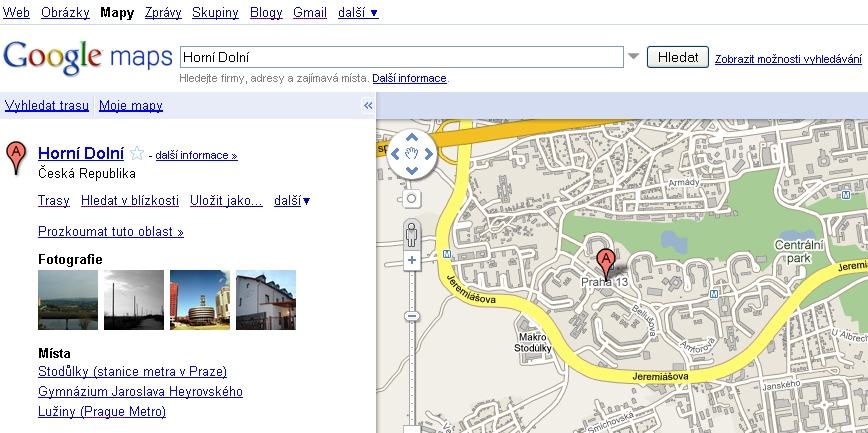Viewport: 868px width, 433px height.
Task: Click the red marker A on the map
Action: (x=606, y=264)
